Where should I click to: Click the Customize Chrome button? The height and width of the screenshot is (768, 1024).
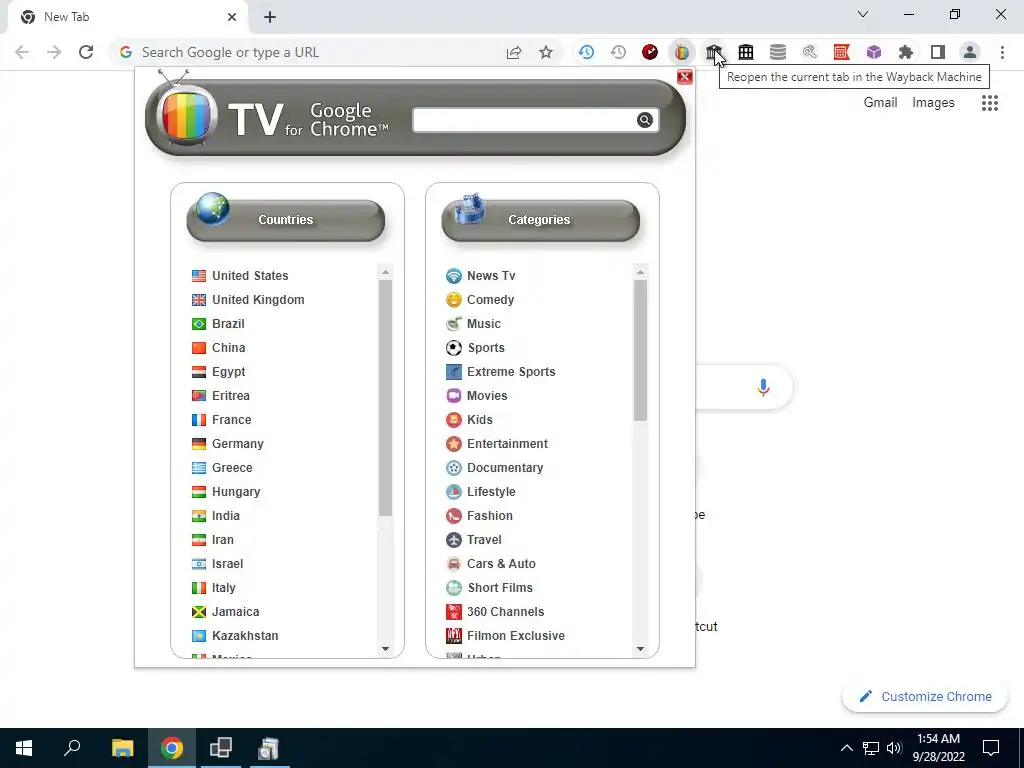pyautogui.click(x=925, y=696)
